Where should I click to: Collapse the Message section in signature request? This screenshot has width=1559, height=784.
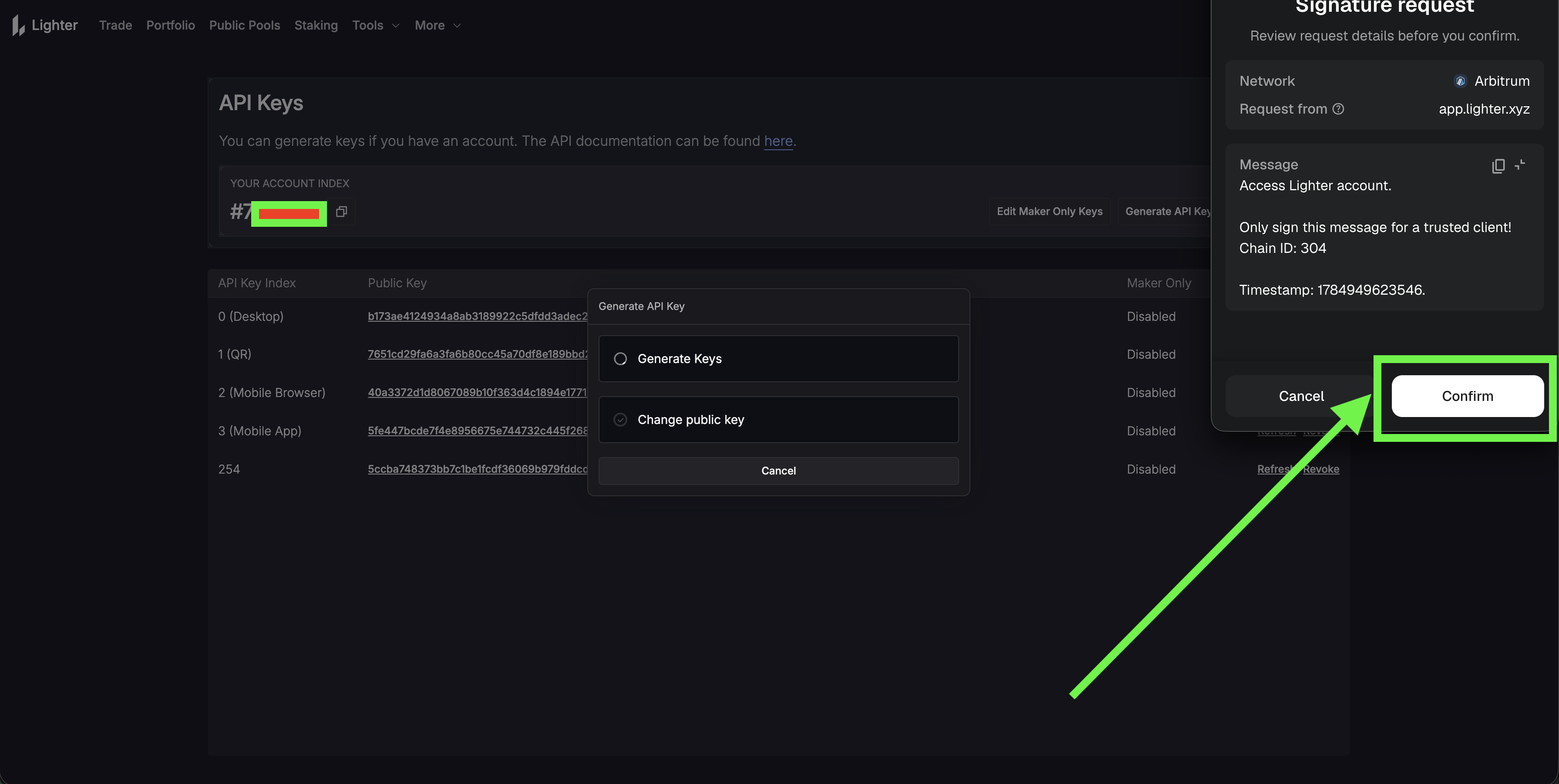pyautogui.click(x=1520, y=165)
